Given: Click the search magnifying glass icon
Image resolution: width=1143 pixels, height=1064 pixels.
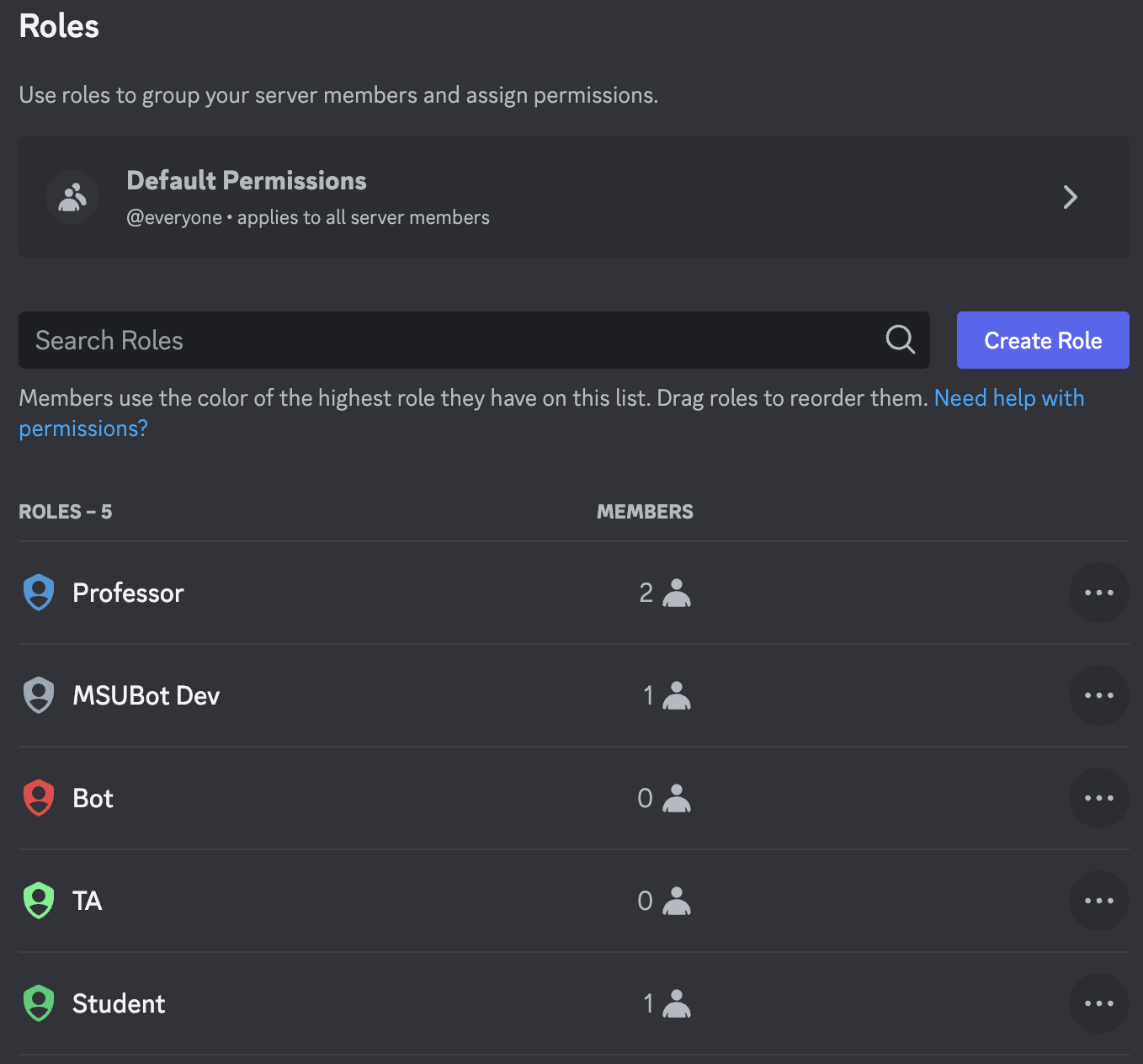Looking at the screenshot, I should tap(899, 340).
